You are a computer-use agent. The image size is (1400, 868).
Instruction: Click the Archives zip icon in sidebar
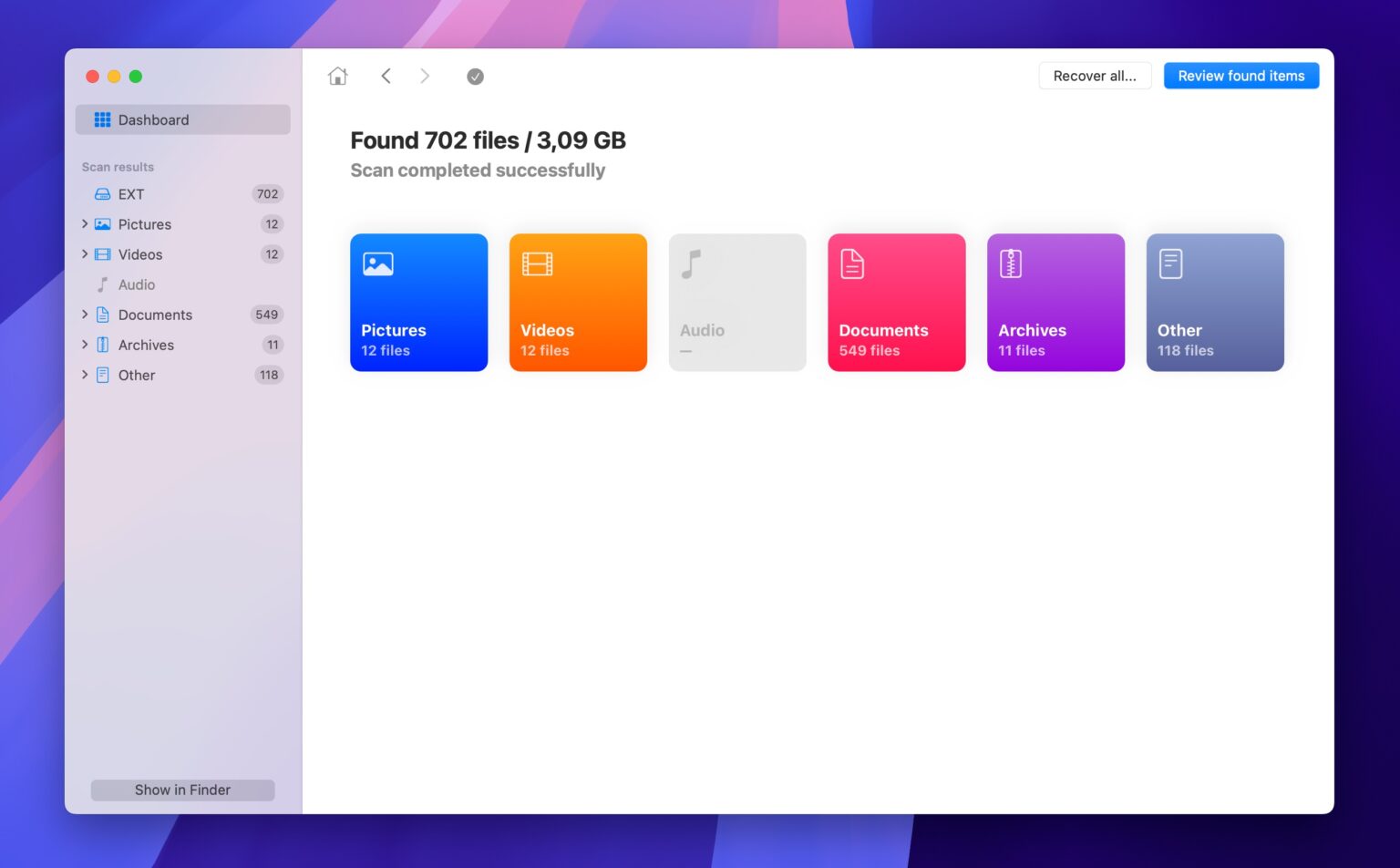pos(103,345)
